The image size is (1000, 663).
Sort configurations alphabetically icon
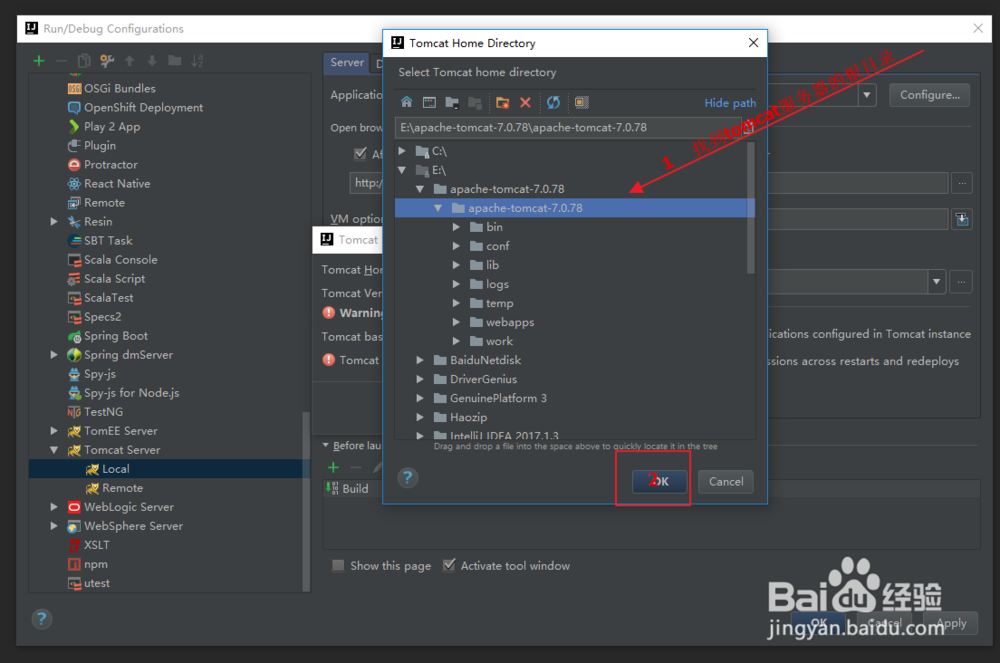(197, 61)
